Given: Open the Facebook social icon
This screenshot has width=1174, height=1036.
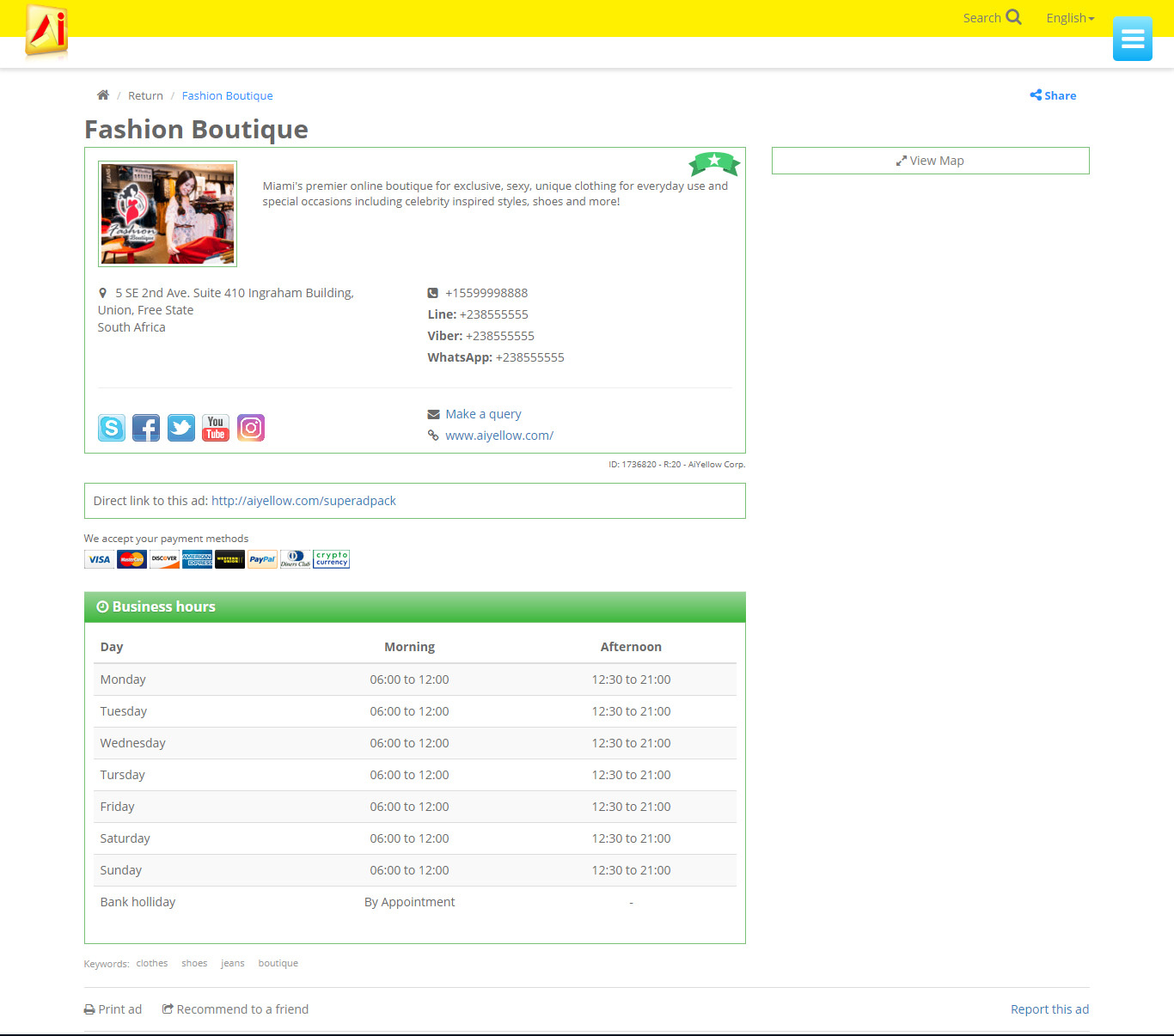Looking at the screenshot, I should 146,428.
